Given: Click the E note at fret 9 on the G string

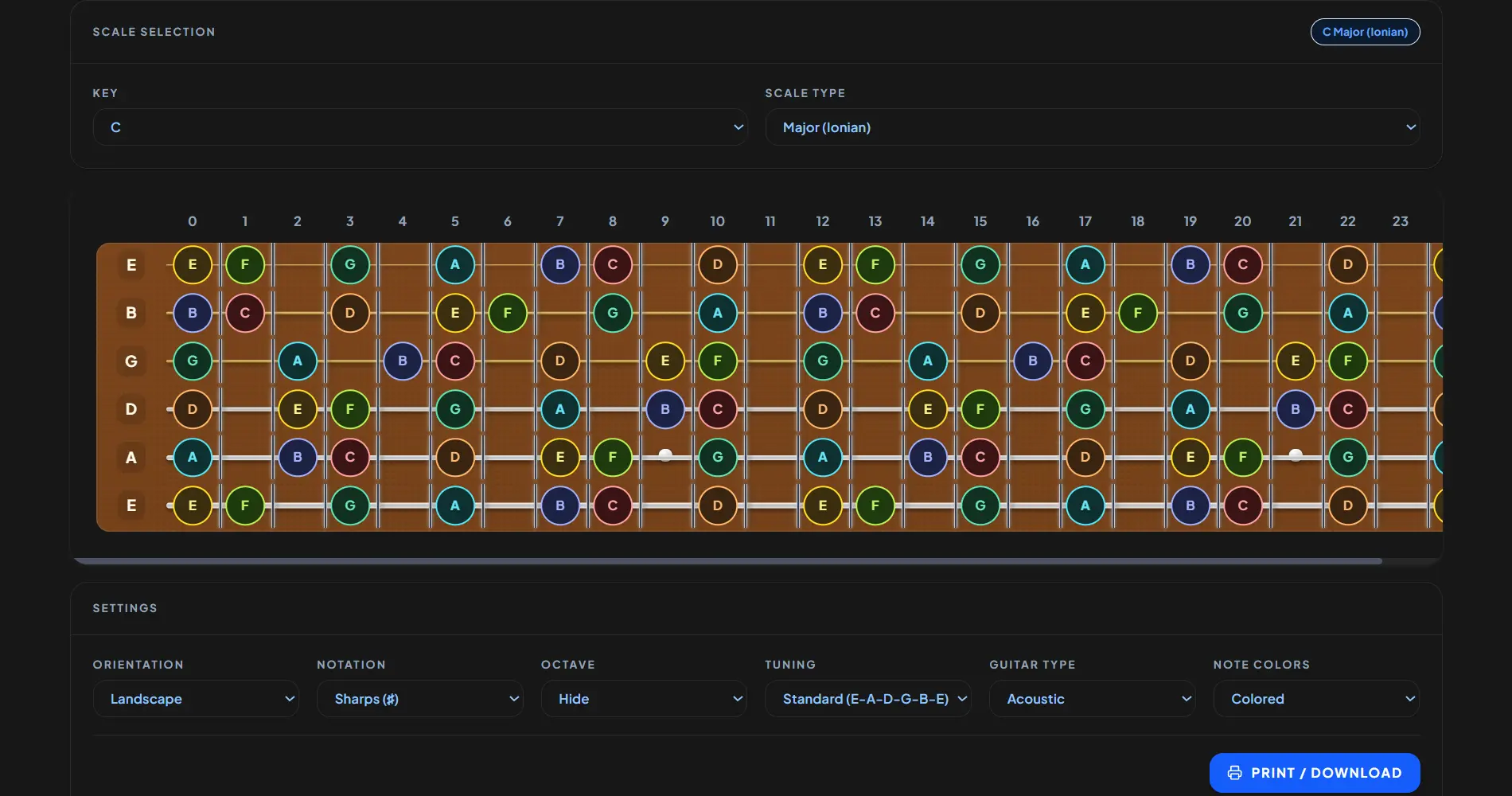Looking at the screenshot, I should pos(665,361).
